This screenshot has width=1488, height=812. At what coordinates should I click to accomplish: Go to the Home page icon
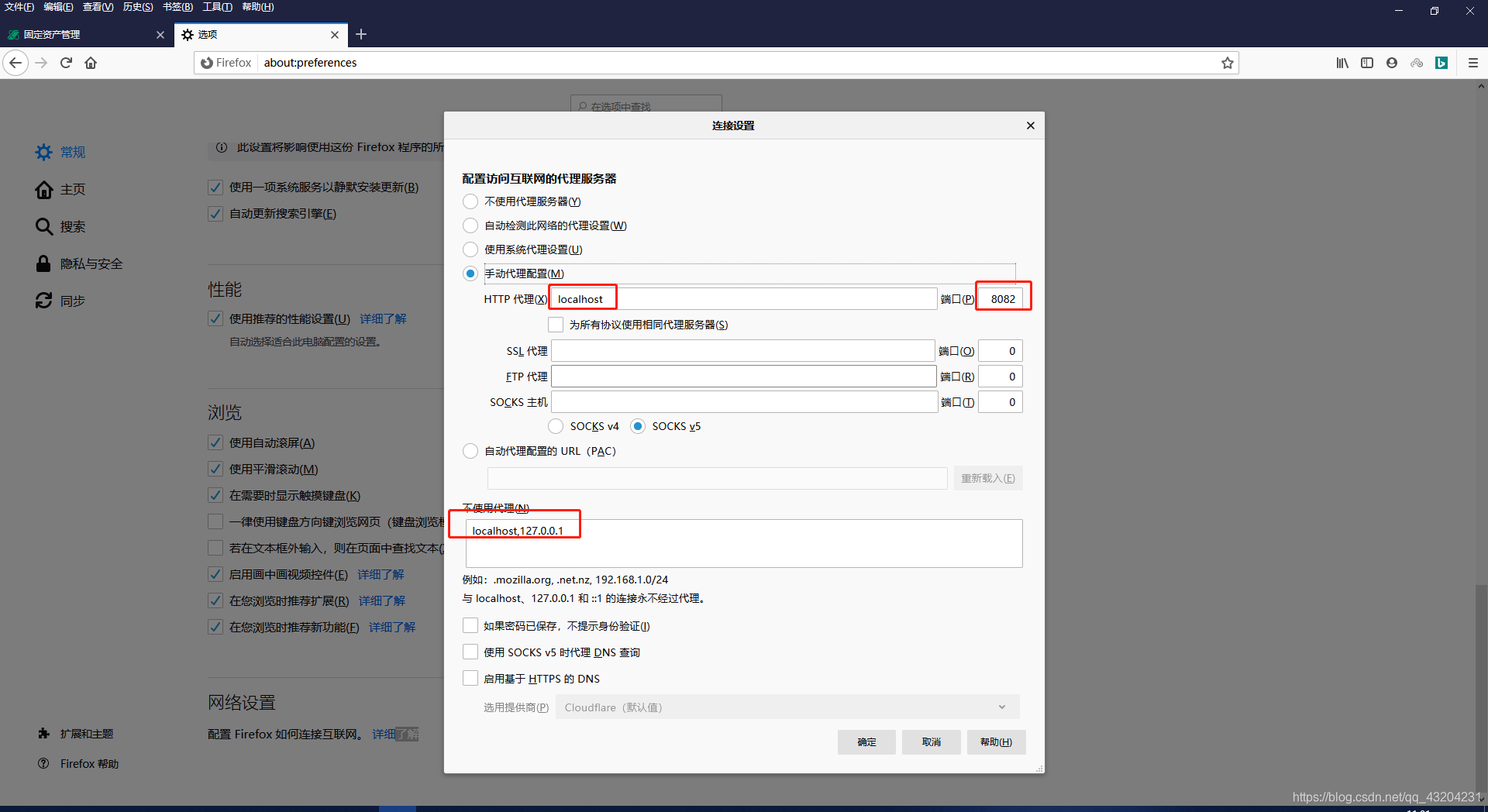tap(91, 63)
